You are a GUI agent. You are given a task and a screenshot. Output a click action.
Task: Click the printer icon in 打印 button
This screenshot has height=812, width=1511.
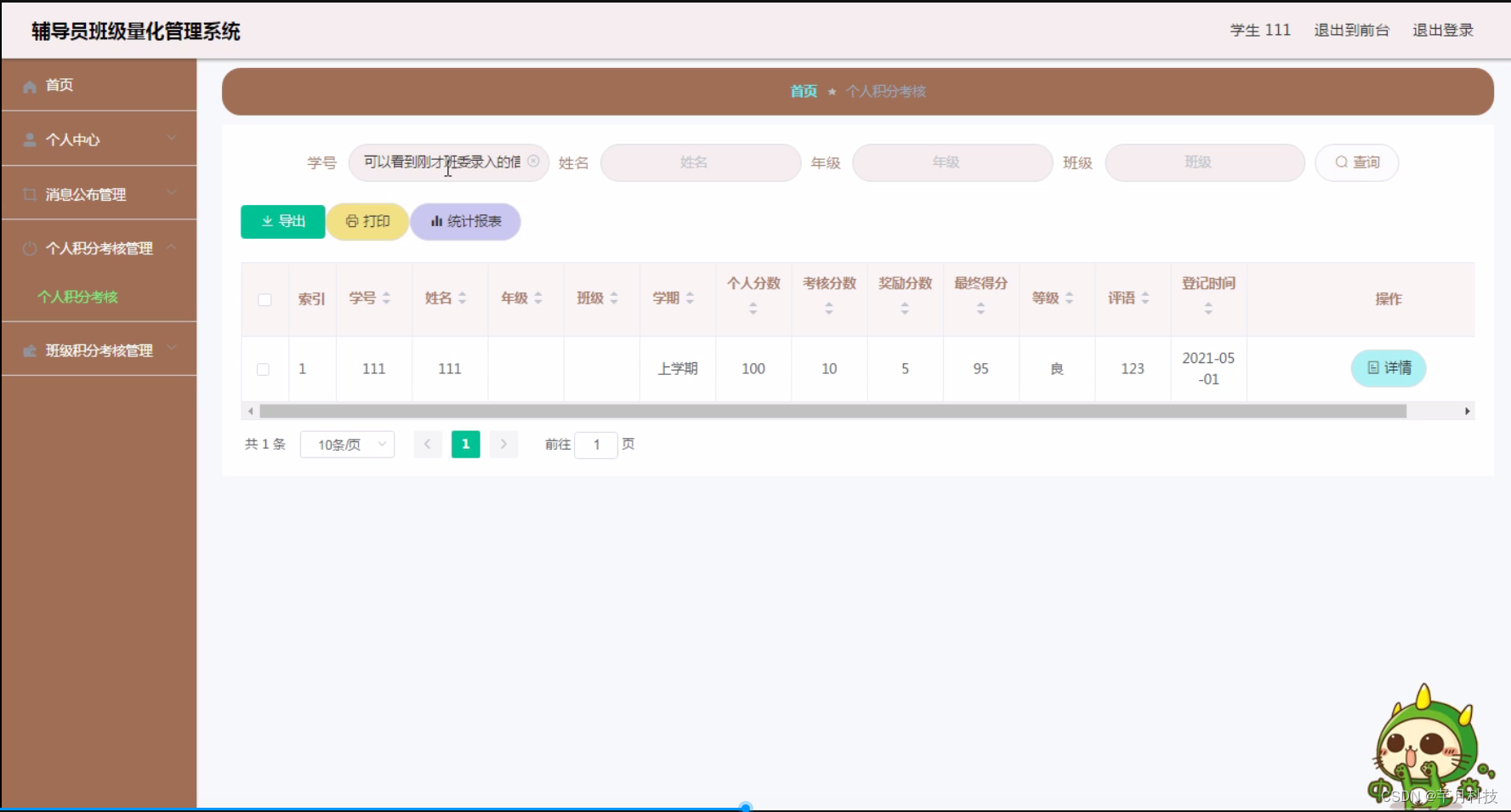(350, 221)
